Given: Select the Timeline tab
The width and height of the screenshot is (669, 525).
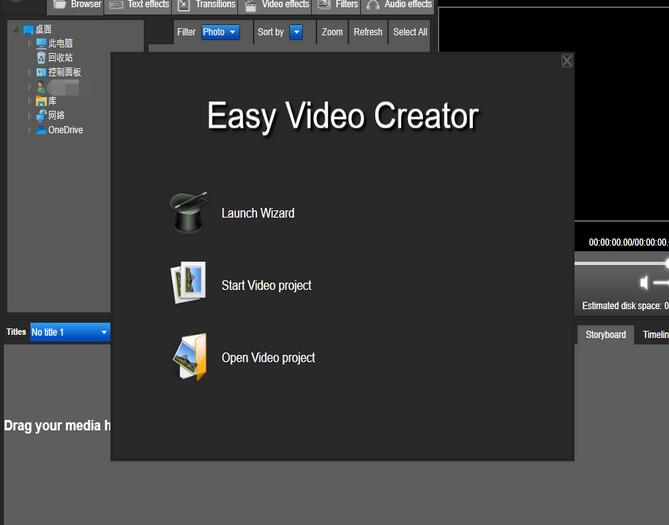Looking at the screenshot, I should pyautogui.click(x=652, y=335).
